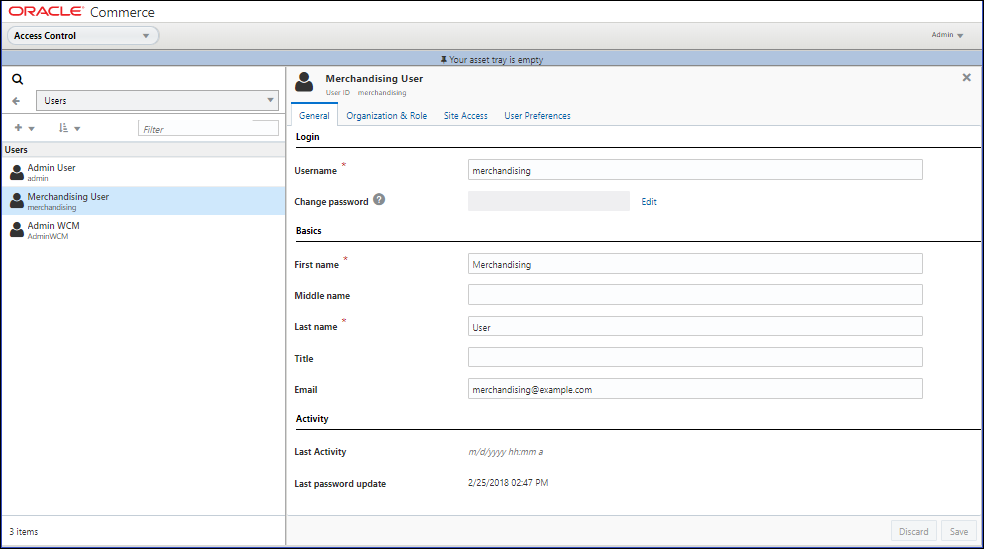Viewport: 984px width, 549px height.
Task: Select Admin WCM in the list
Action: pos(143,230)
